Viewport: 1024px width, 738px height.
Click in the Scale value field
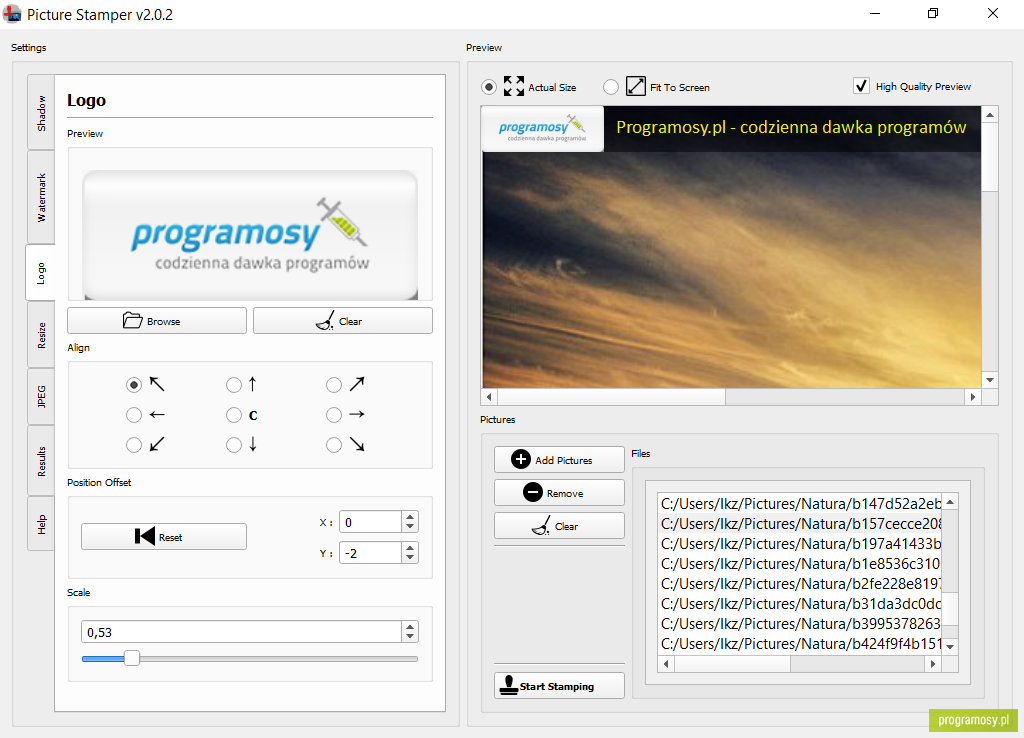pyautogui.click(x=242, y=632)
